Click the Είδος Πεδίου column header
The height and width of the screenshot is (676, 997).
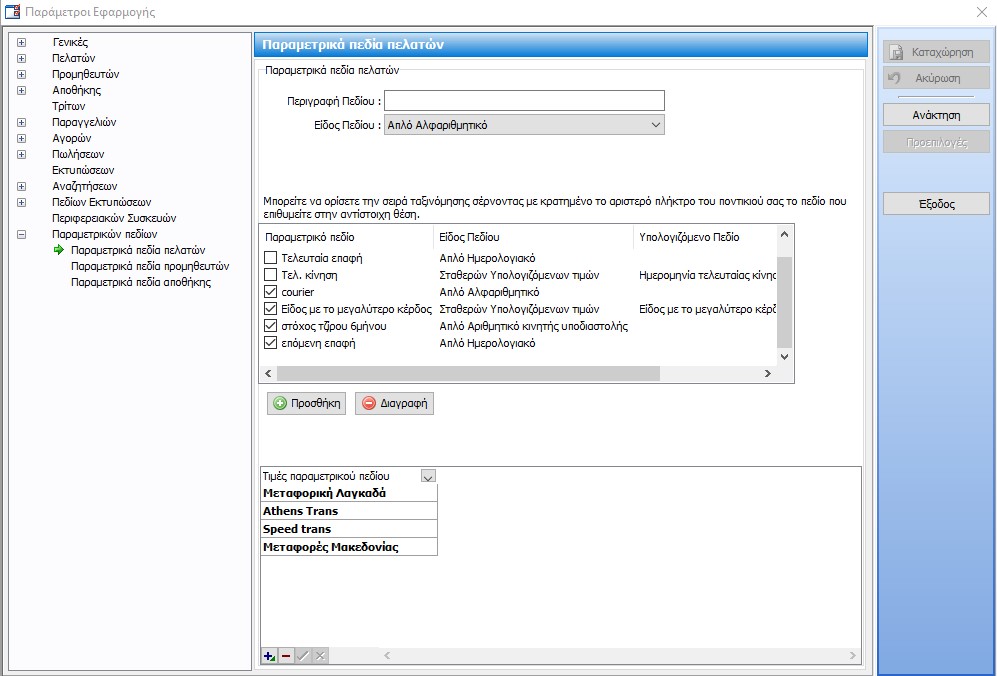click(x=533, y=237)
